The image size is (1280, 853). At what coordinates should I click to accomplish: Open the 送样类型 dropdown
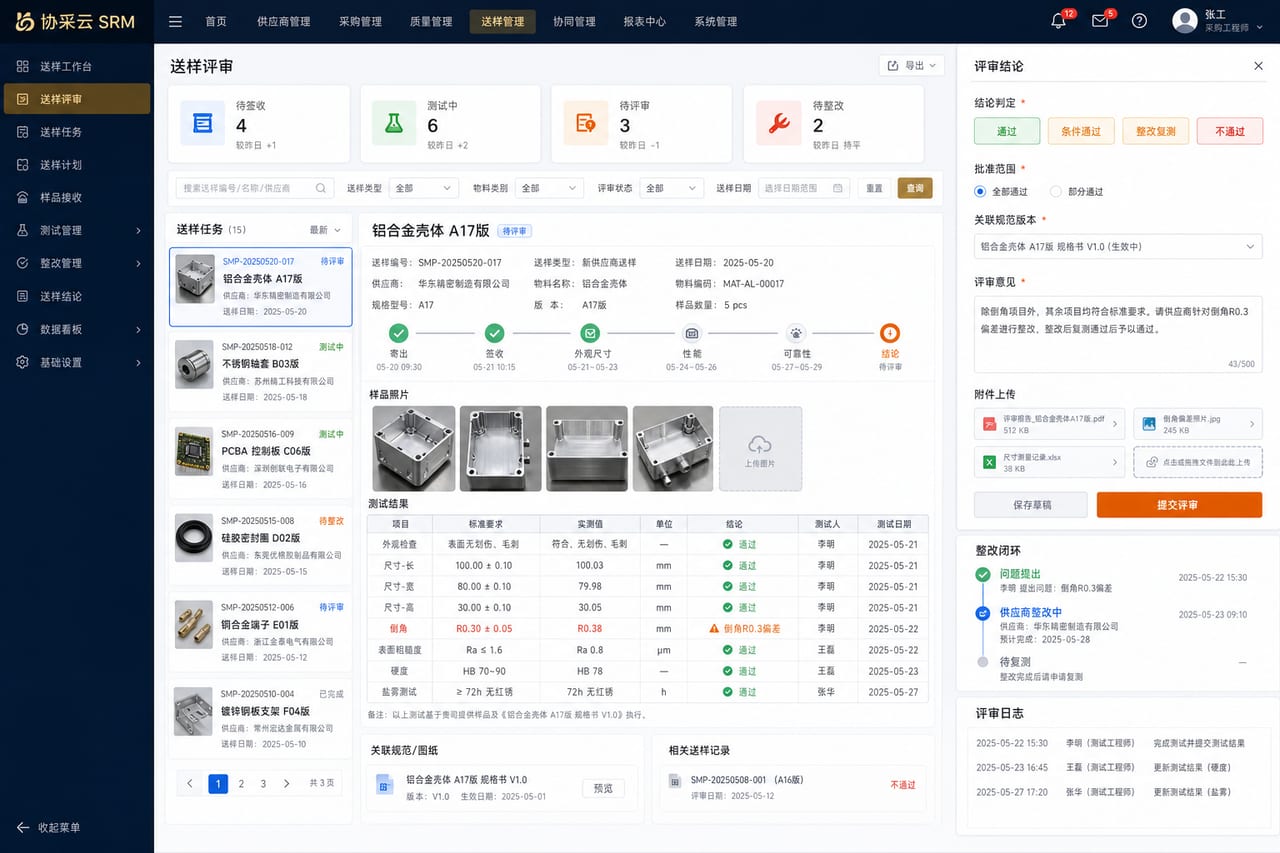(422, 188)
